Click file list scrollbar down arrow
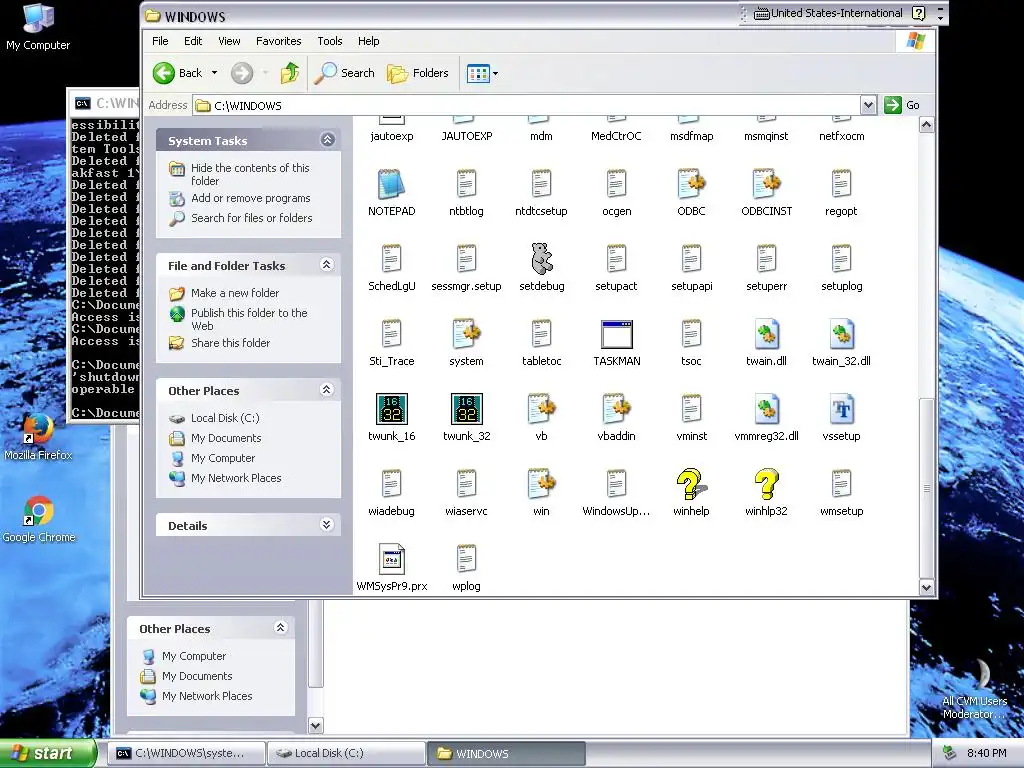 point(926,587)
